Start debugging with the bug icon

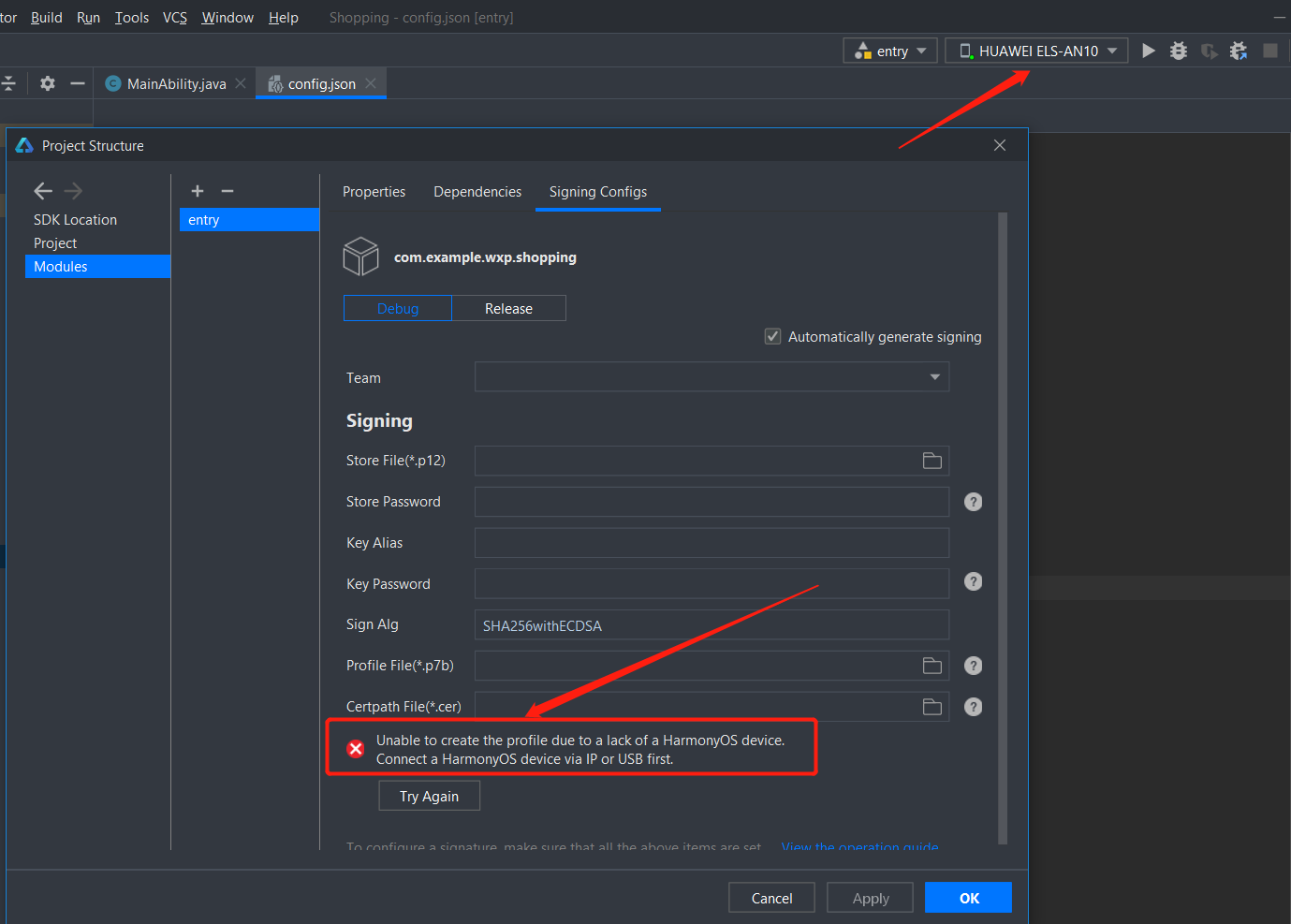[1179, 51]
